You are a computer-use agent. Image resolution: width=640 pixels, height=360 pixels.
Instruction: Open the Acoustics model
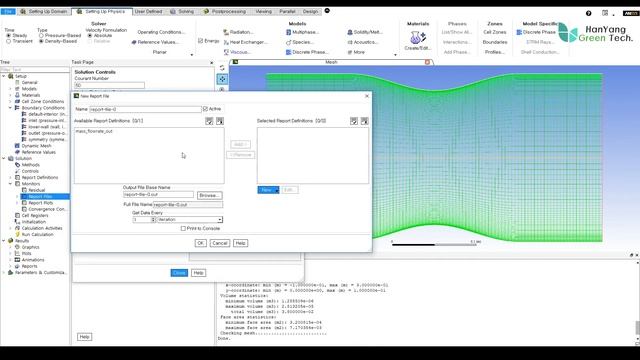click(364, 42)
